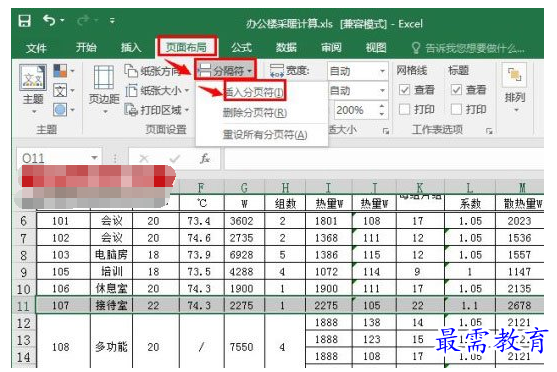The image size is (557, 372).
Task: Select column I header
Action: click(328, 187)
